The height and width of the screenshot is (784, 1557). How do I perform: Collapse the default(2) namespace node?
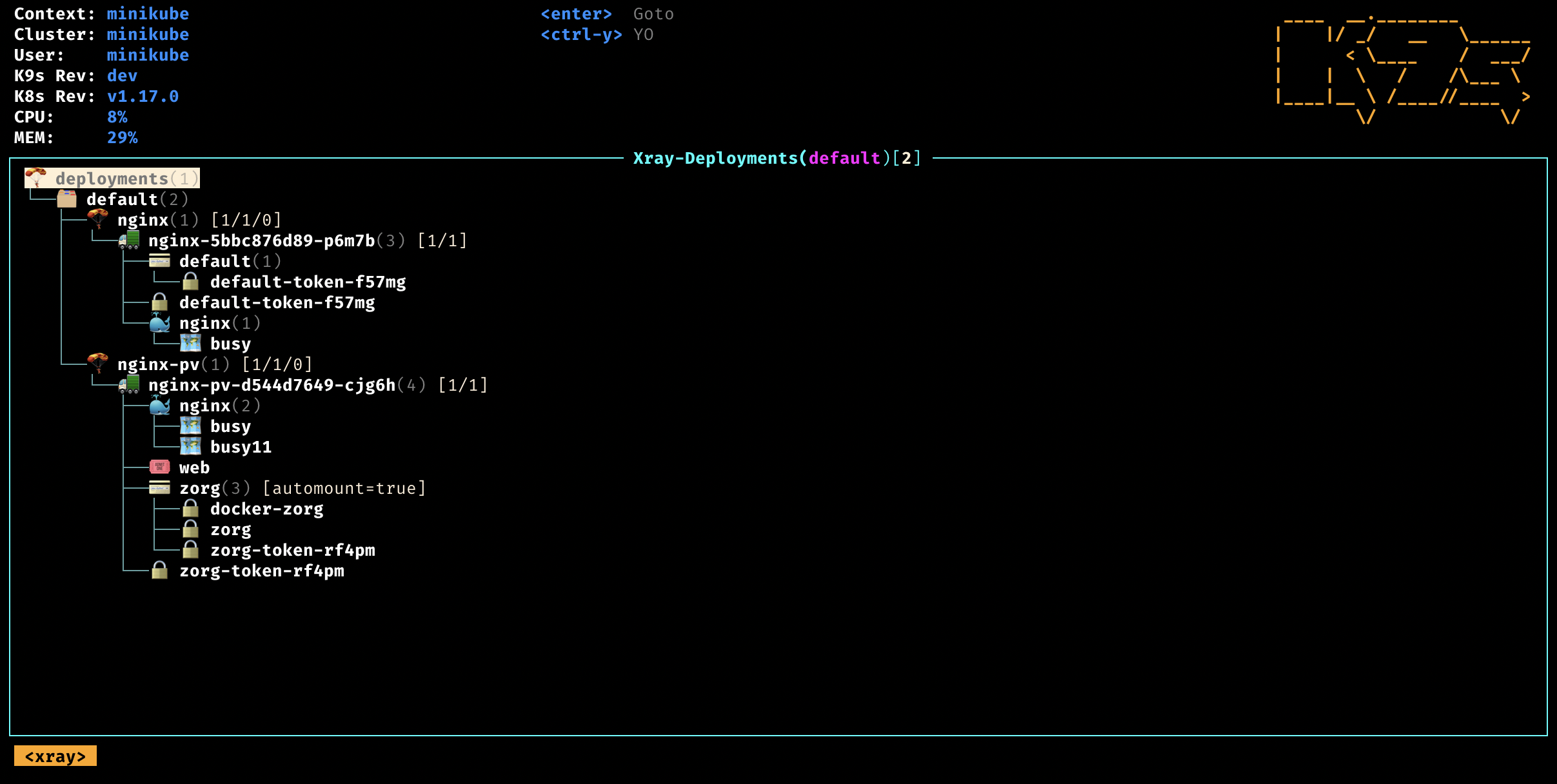coord(122,199)
